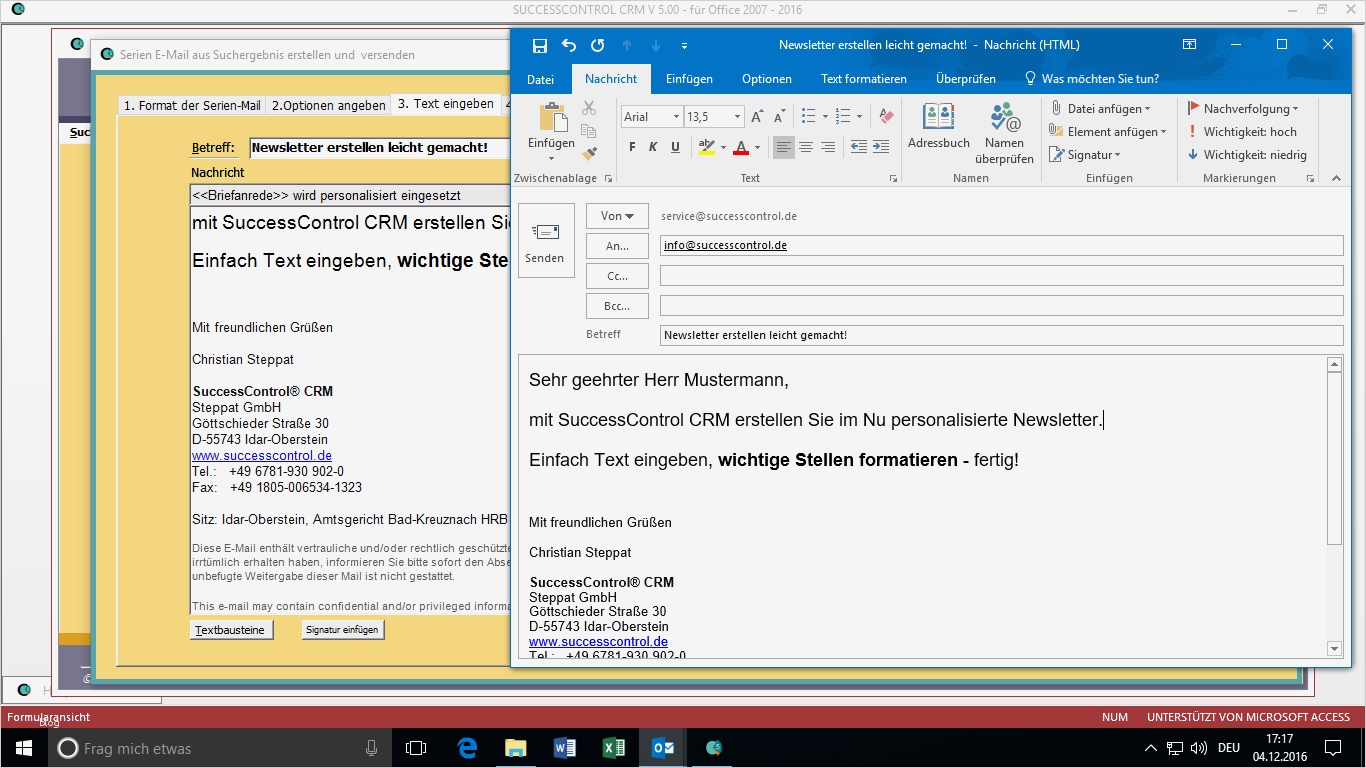Toggle bold formatting (F)
This screenshot has height=768, width=1366.
(632, 147)
